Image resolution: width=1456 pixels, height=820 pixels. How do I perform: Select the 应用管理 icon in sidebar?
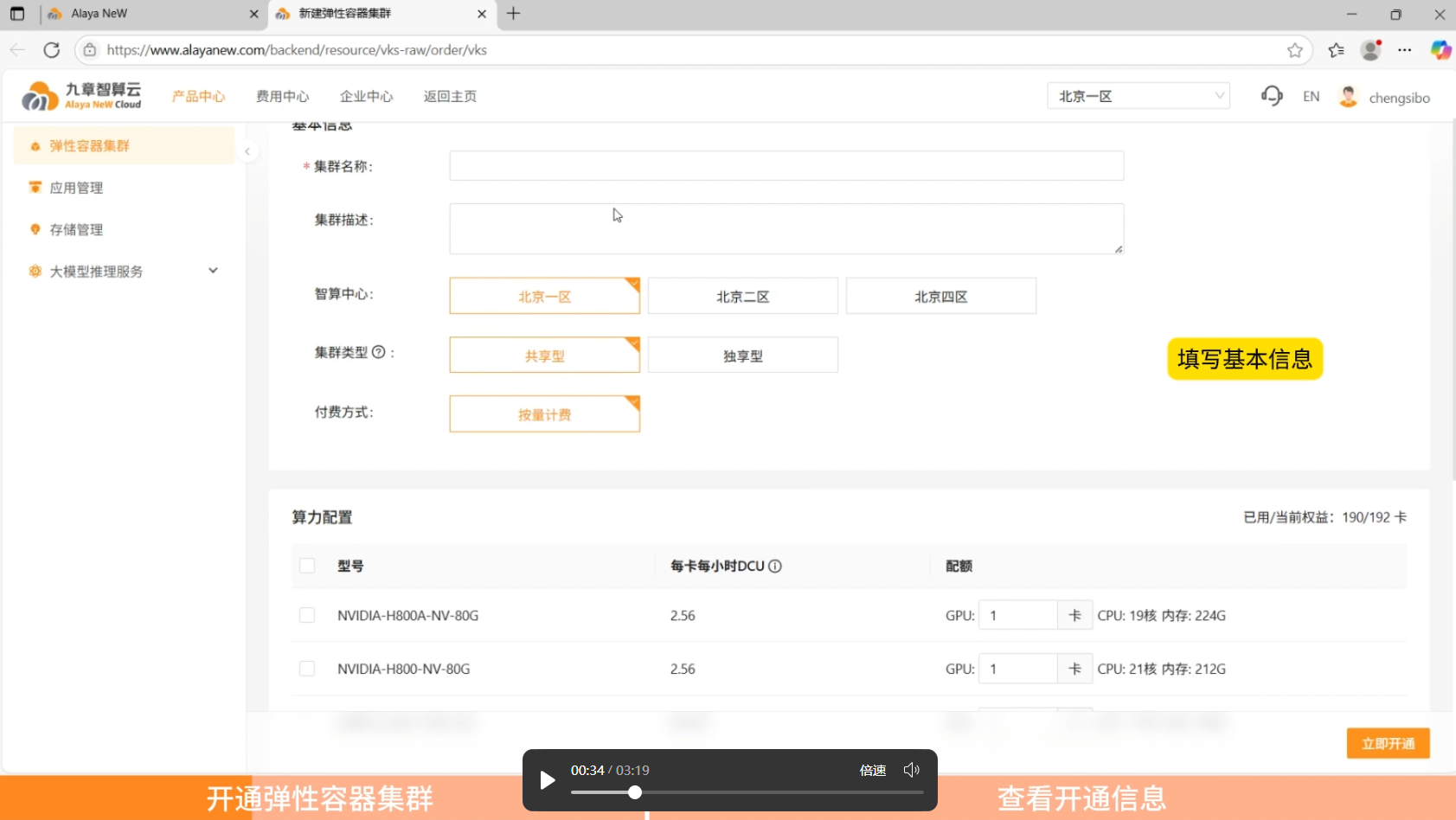point(35,187)
